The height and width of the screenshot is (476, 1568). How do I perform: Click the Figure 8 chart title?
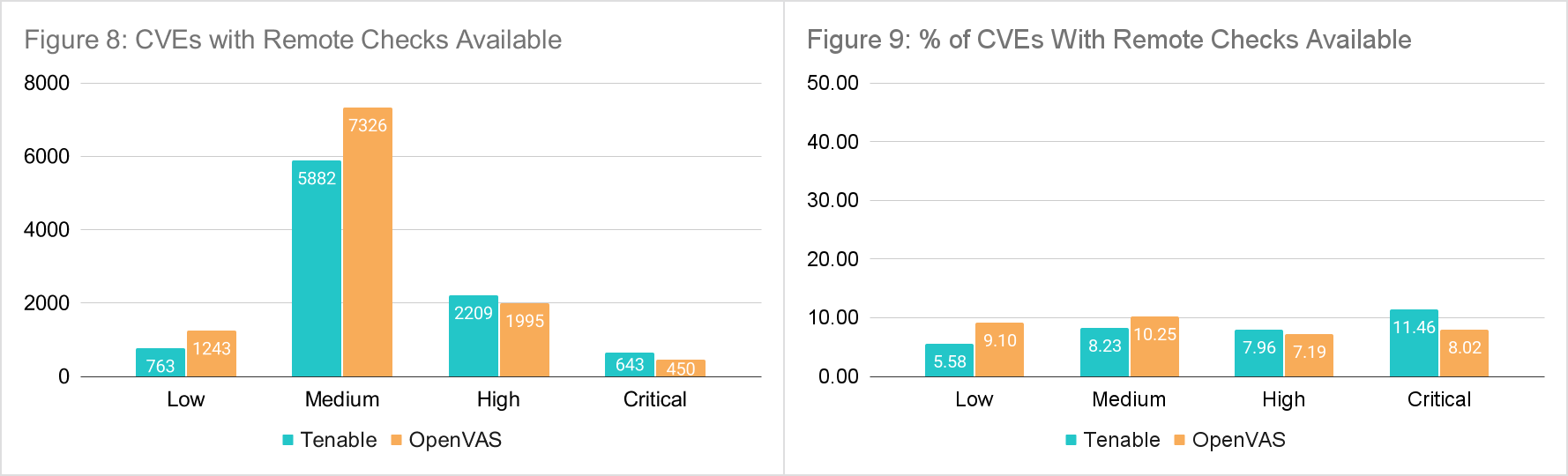tap(293, 40)
